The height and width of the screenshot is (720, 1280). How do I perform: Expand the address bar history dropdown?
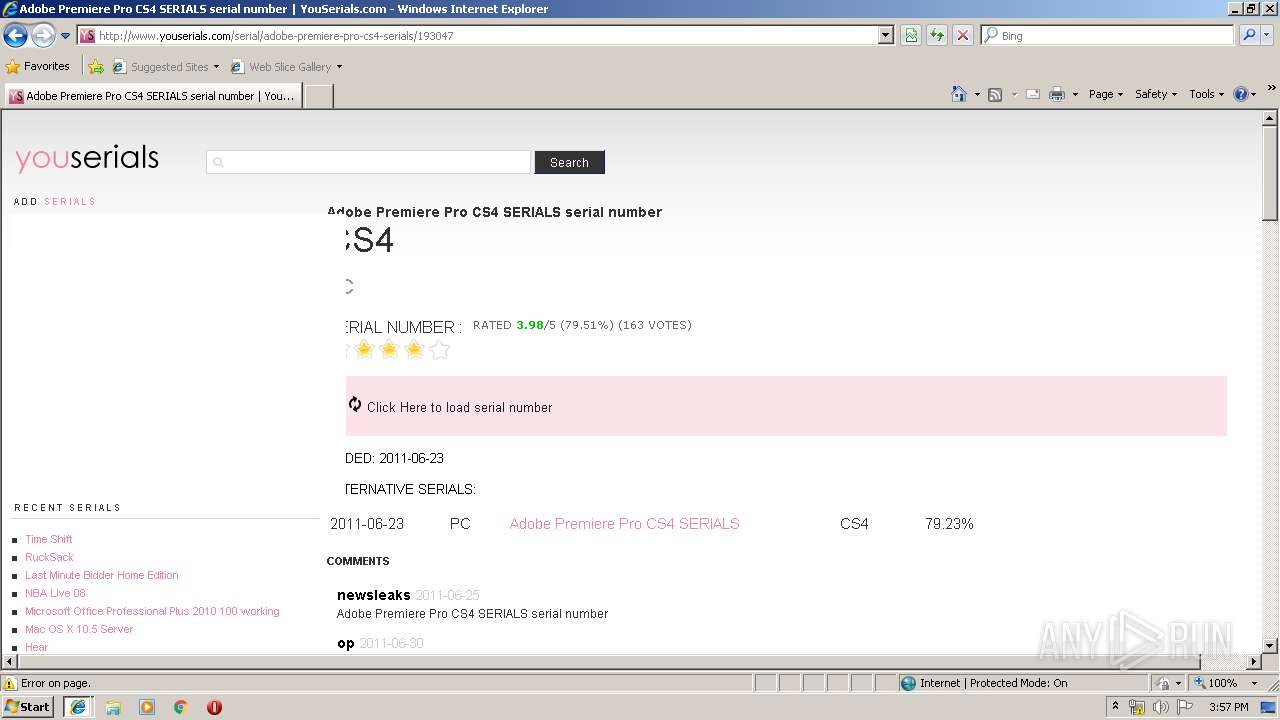pos(886,35)
